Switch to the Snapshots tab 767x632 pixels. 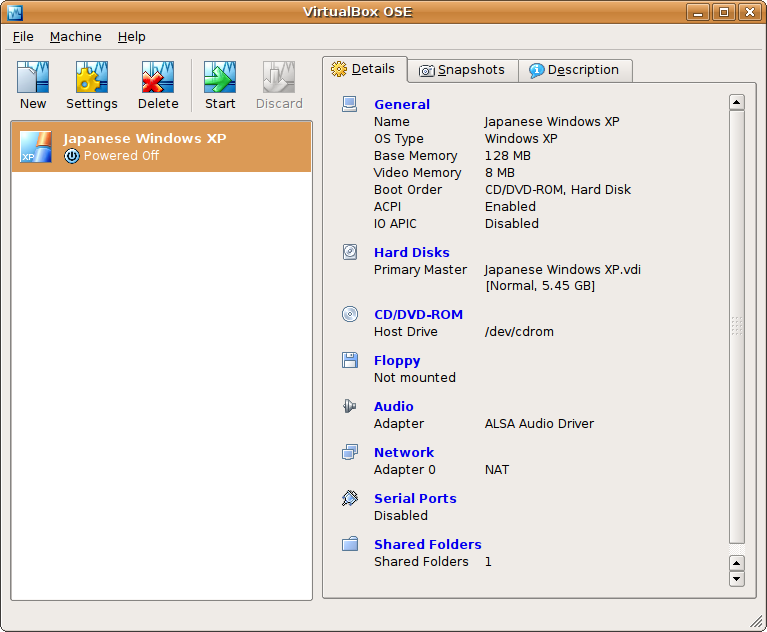click(x=463, y=70)
